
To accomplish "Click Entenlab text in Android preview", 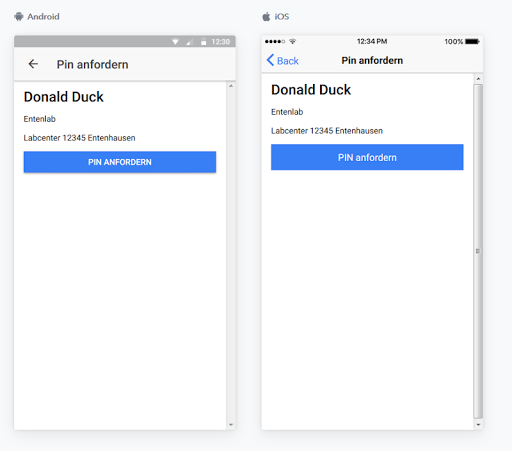I will [x=39, y=119].
